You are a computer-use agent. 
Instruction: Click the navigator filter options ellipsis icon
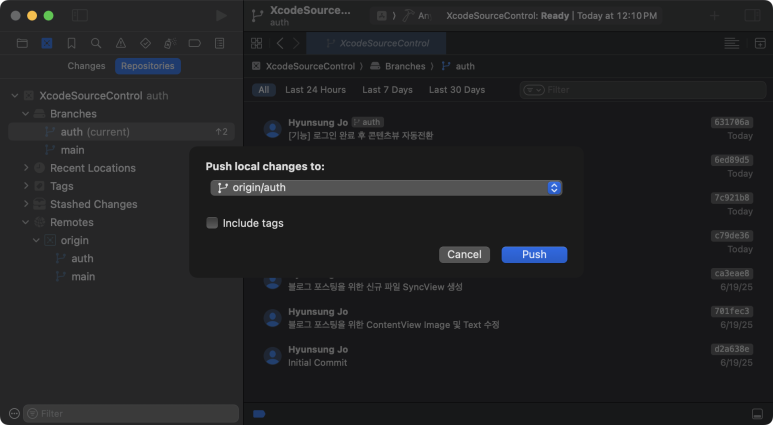14,413
